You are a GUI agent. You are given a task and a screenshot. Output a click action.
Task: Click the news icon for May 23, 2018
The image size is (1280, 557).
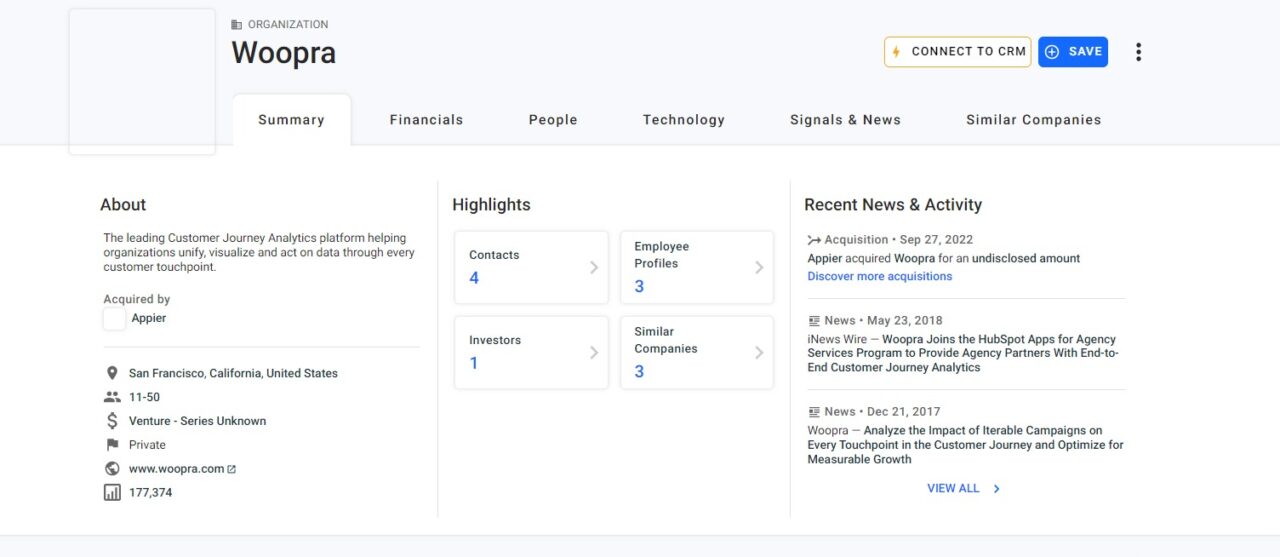click(814, 321)
